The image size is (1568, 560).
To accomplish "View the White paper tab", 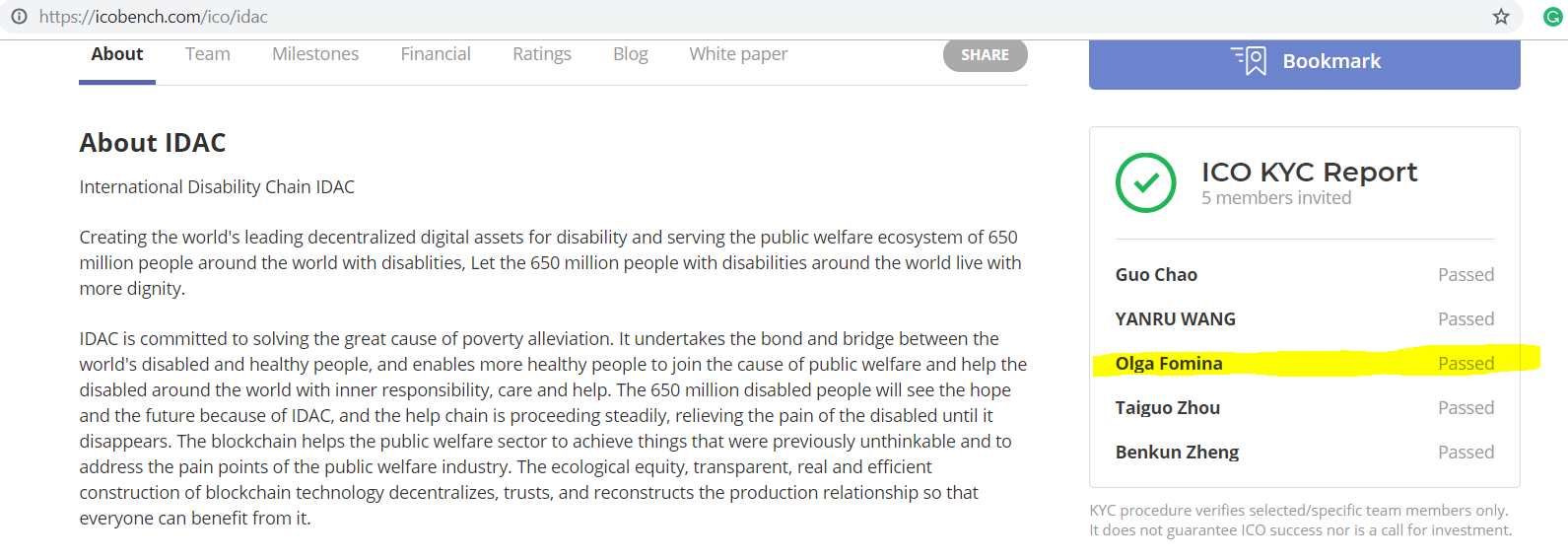I will click(x=738, y=54).
